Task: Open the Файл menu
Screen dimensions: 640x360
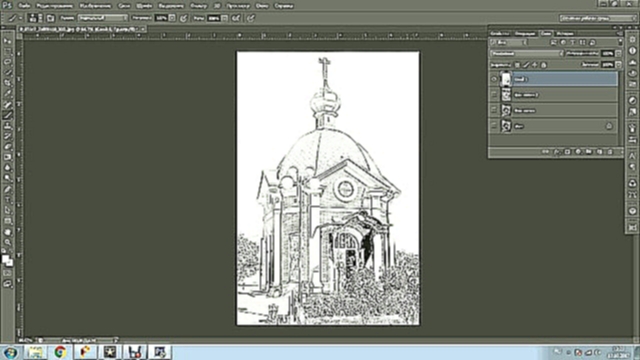Action: 24,6
